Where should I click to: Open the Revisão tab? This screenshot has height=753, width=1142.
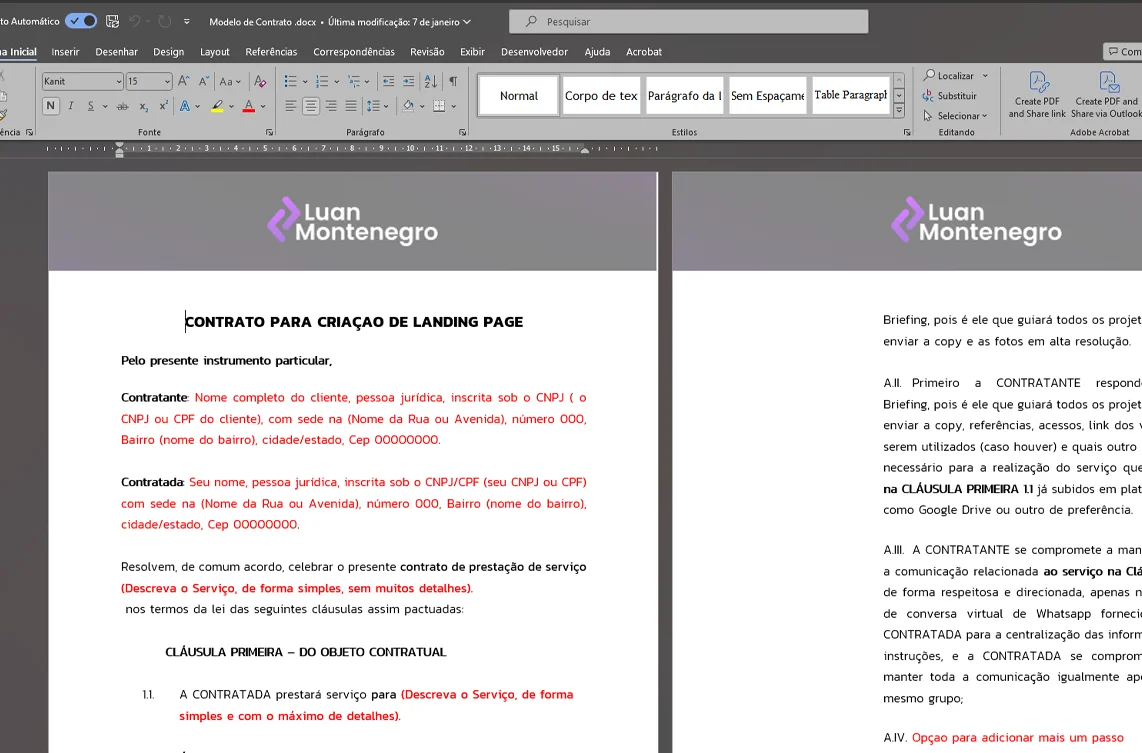427,52
